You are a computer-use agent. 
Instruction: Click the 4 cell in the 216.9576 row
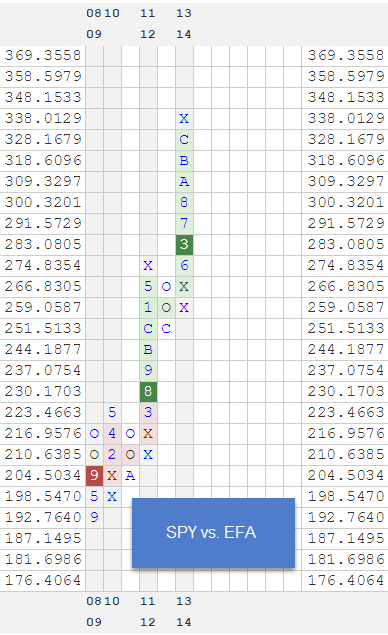coord(112,434)
